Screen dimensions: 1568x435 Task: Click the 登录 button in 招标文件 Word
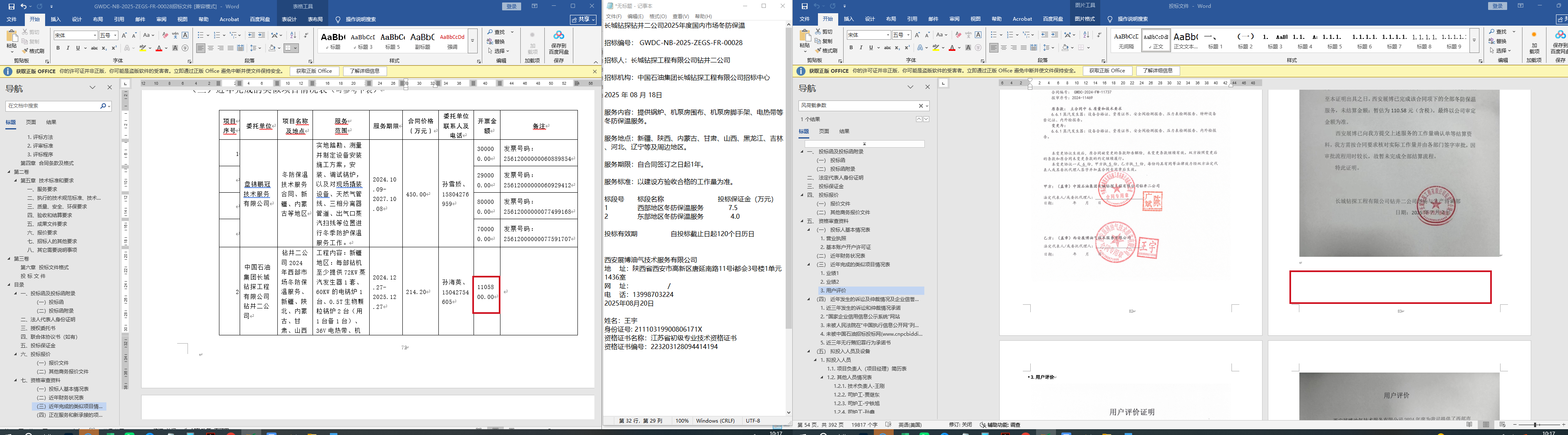pos(511,7)
